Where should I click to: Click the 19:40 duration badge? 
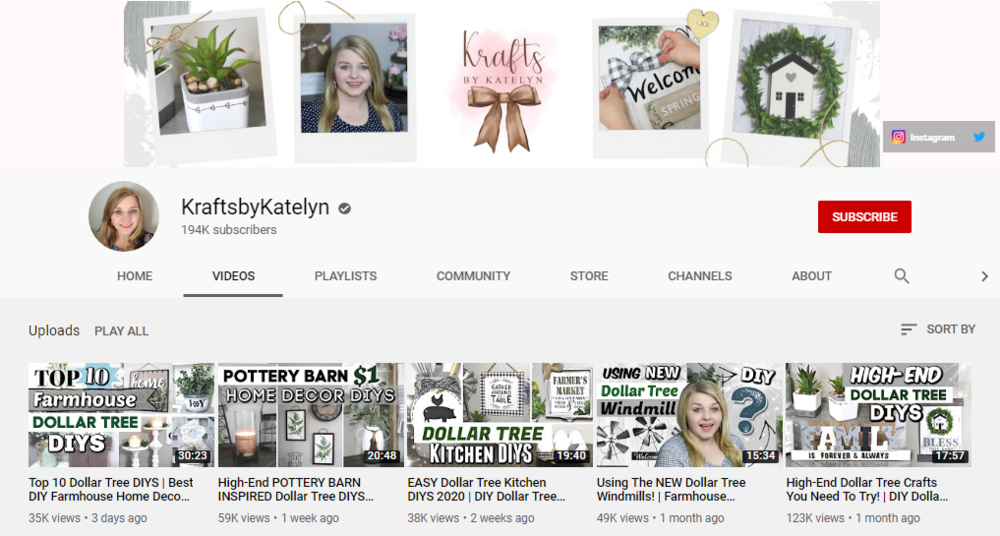point(571,456)
